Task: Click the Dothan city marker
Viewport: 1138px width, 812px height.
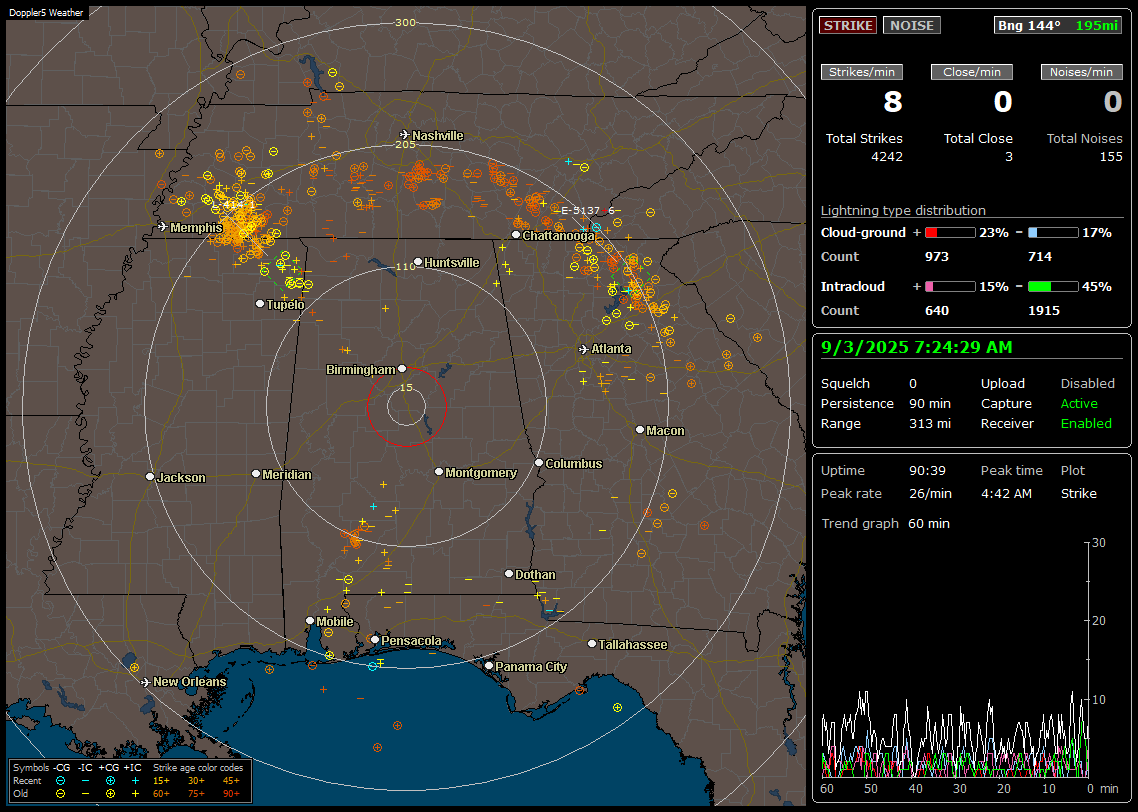Action: [x=509, y=573]
